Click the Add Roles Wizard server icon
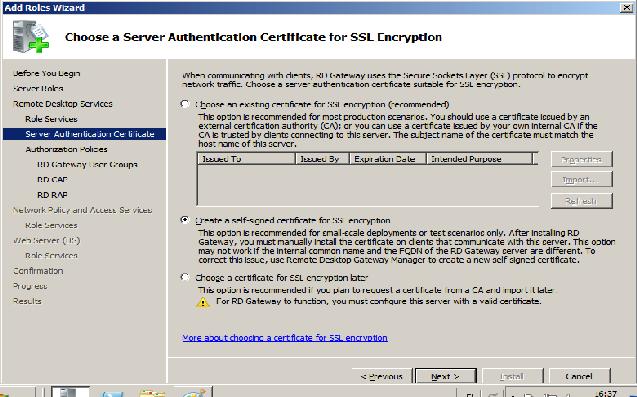 tap(31, 37)
